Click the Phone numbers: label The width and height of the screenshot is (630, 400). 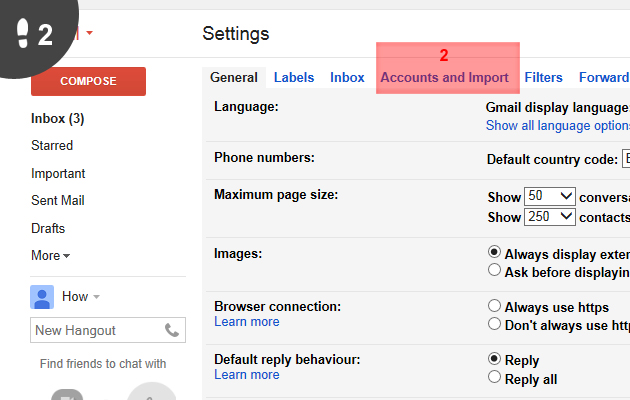[x=264, y=157]
